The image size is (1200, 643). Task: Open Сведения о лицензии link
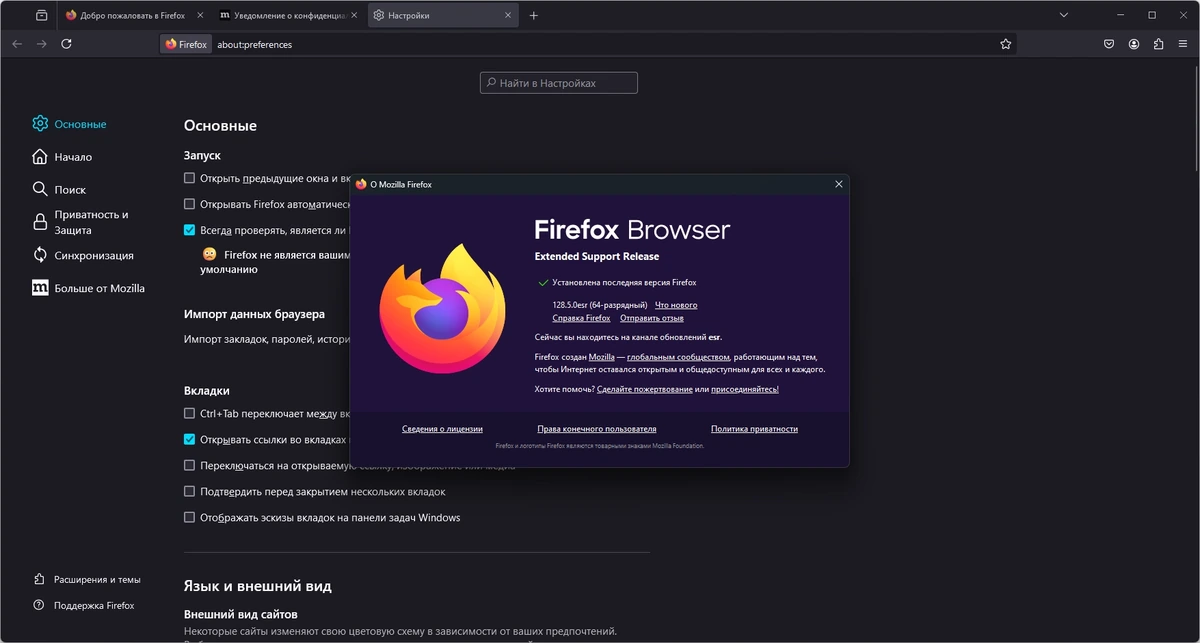click(442, 429)
